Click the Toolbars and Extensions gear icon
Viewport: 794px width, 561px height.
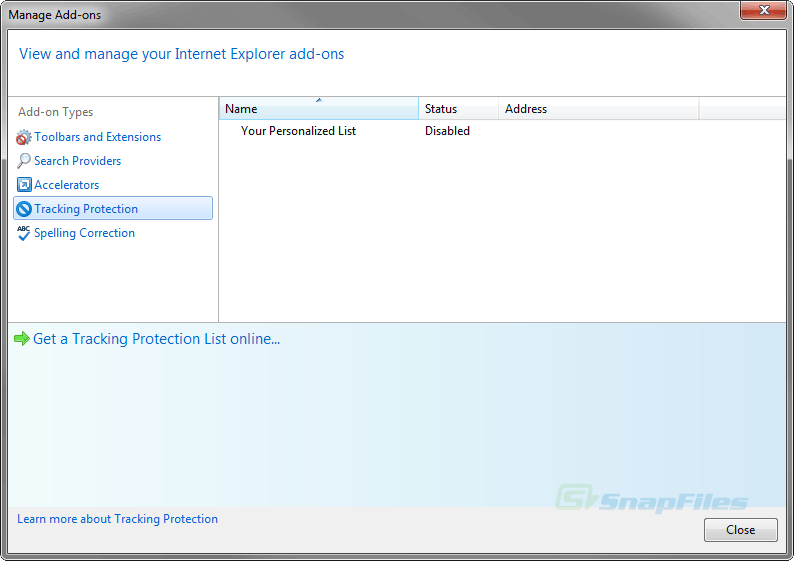[x=23, y=137]
